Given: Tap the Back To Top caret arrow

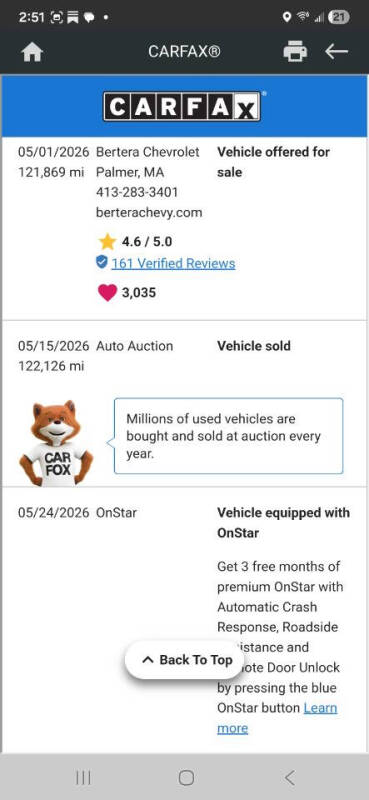Looking at the screenshot, I should 147,660.
